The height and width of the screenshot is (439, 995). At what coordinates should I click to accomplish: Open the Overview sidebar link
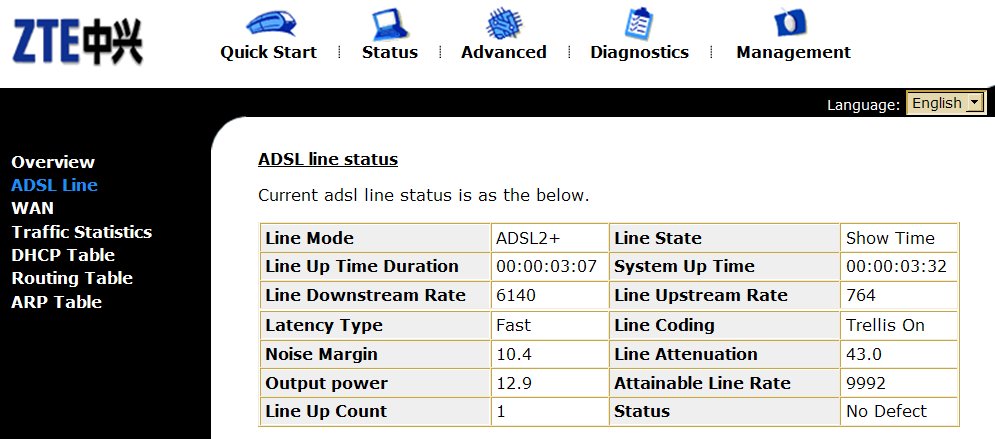point(53,162)
